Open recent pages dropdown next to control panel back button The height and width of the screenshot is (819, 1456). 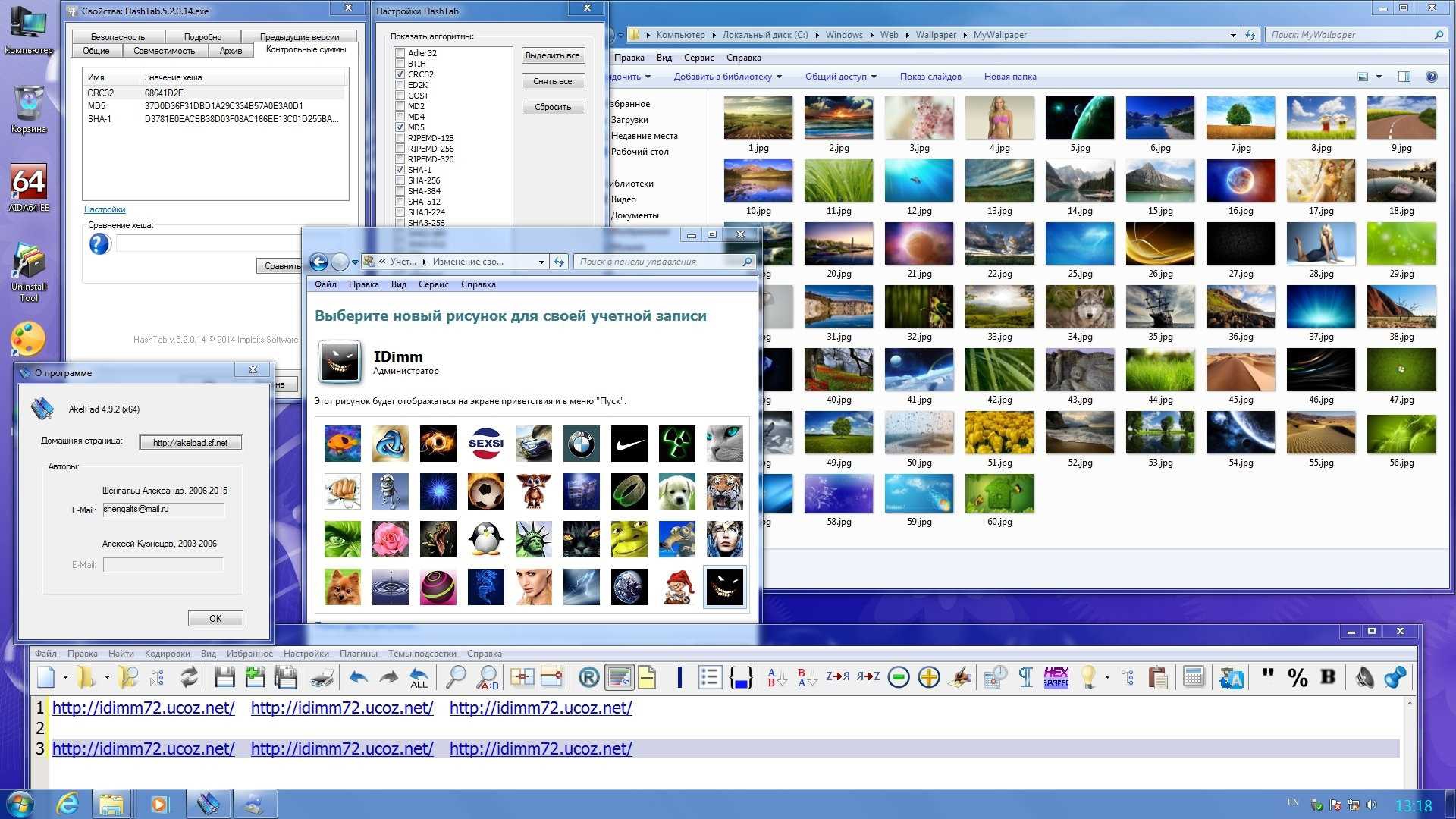pos(355,262)
